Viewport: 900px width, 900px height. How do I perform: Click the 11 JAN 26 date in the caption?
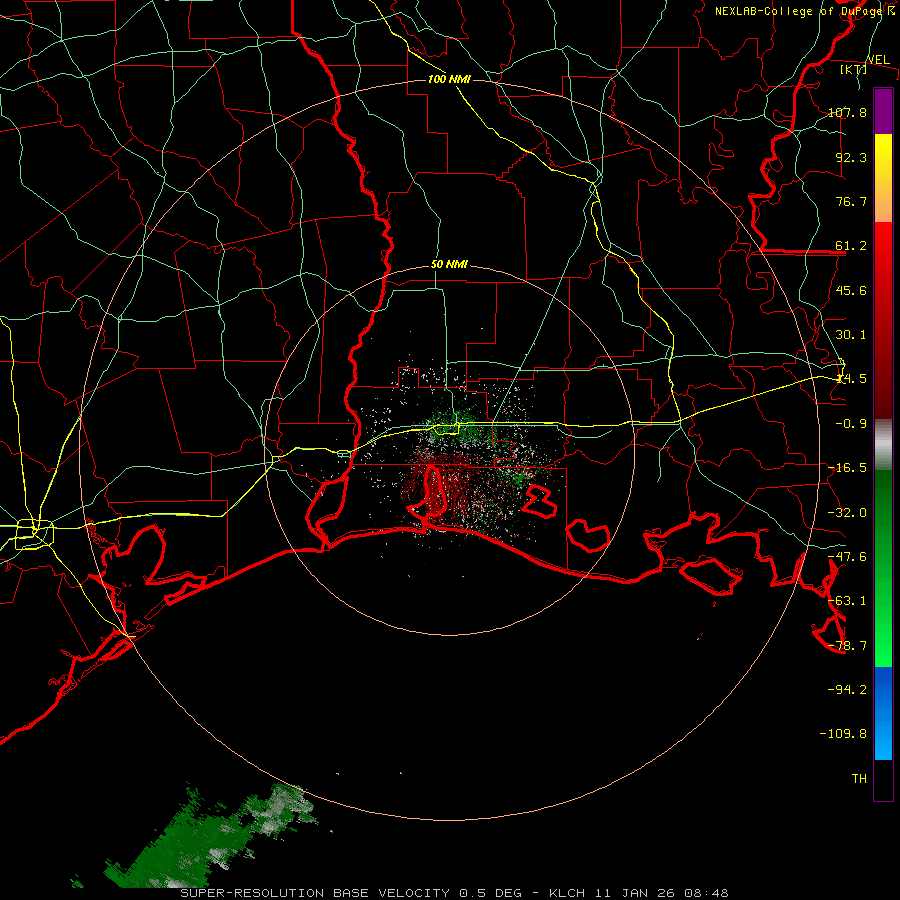coord(633,893)
